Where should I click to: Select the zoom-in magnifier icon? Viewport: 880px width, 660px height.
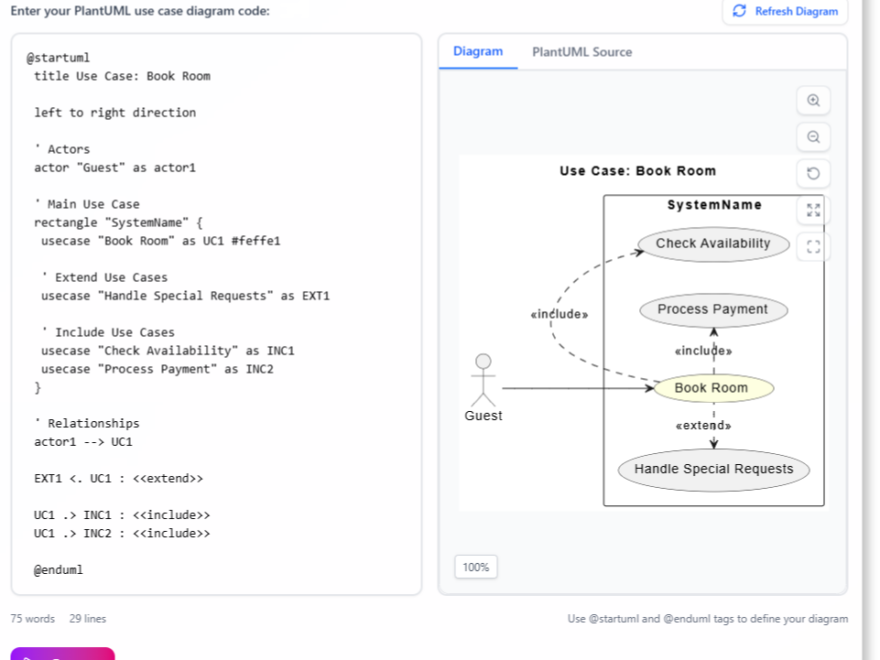(813, 100)
